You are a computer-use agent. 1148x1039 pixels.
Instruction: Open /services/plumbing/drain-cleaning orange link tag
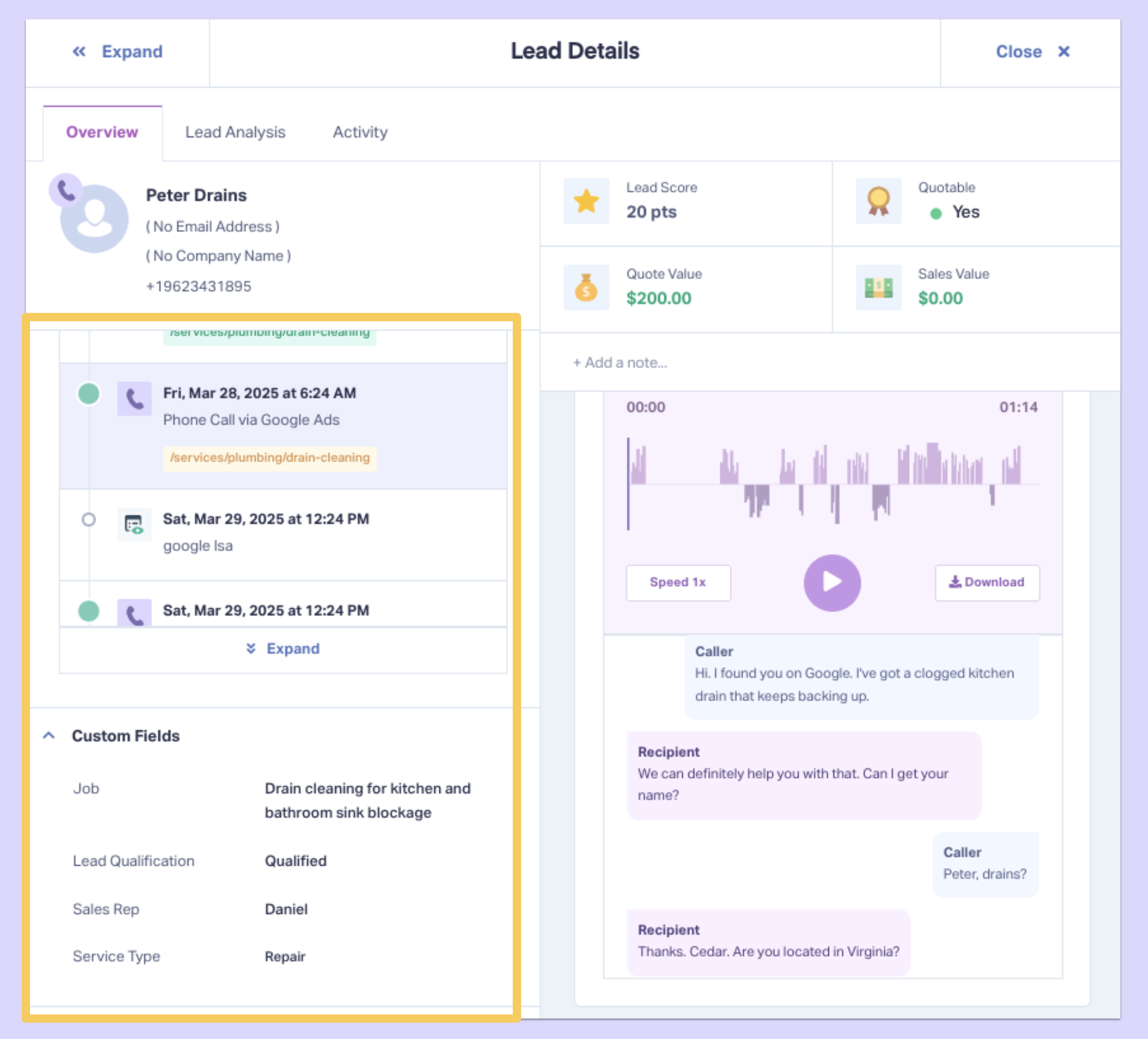269,458
